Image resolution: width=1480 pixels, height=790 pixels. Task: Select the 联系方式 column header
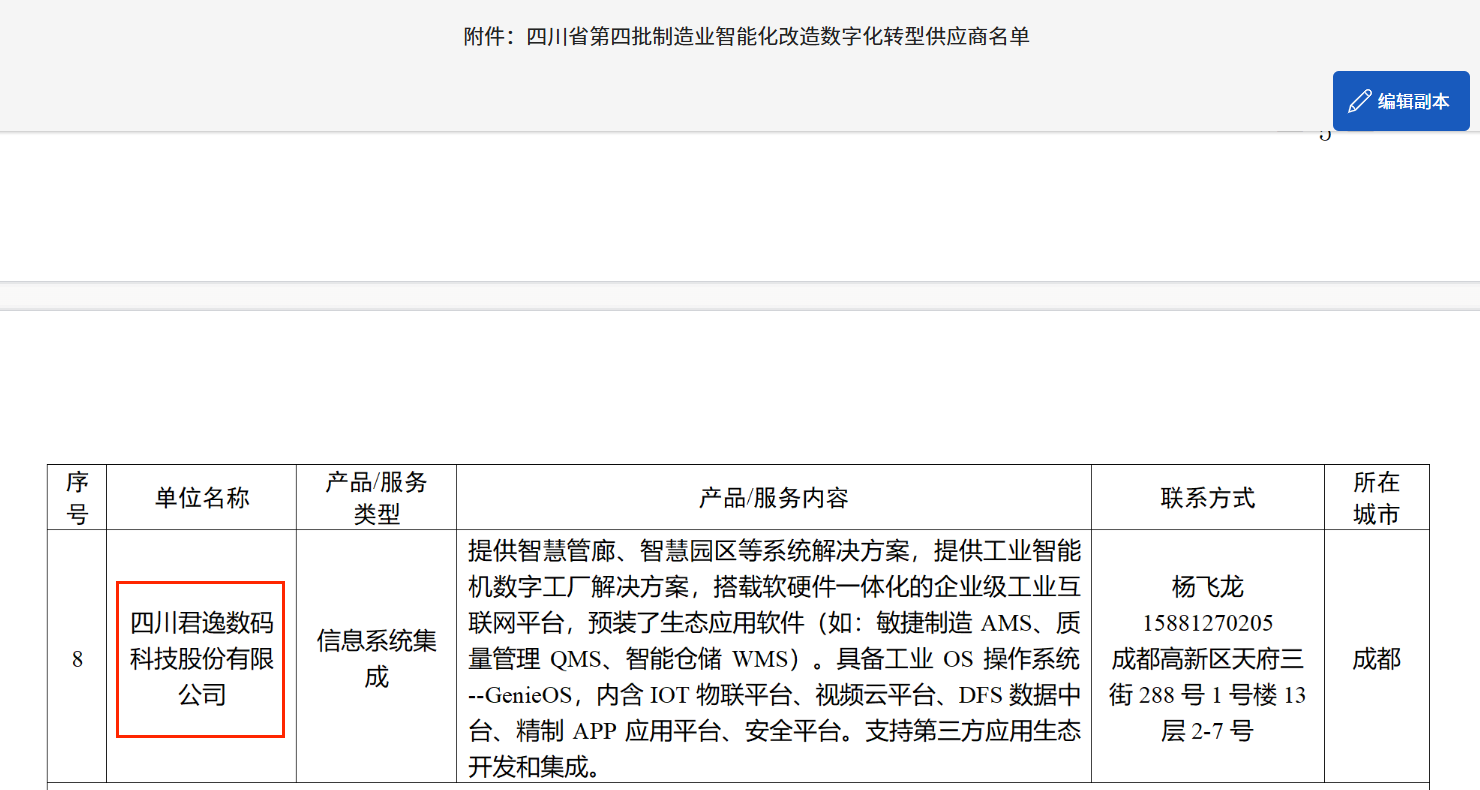[x=1207, y=498]
